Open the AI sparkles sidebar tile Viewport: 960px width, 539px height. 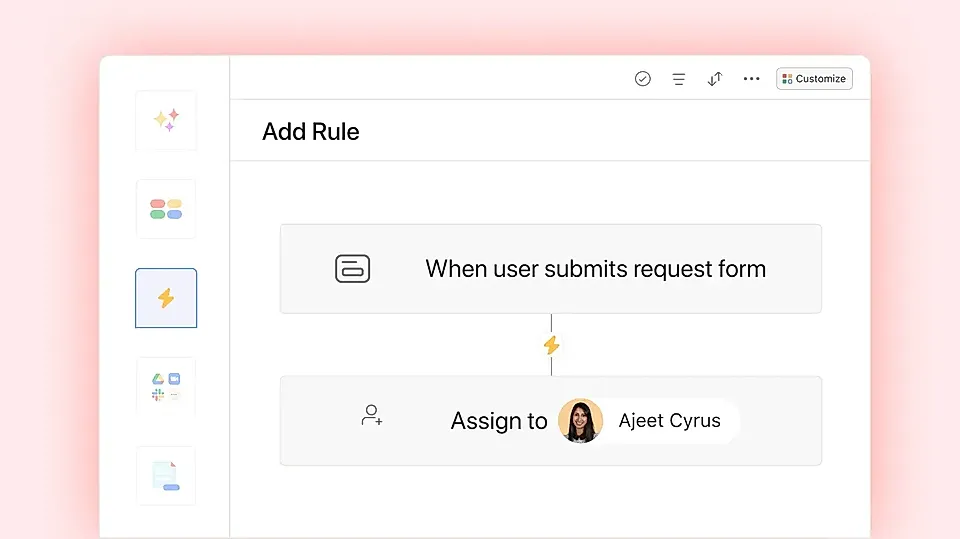pos(166,120)
